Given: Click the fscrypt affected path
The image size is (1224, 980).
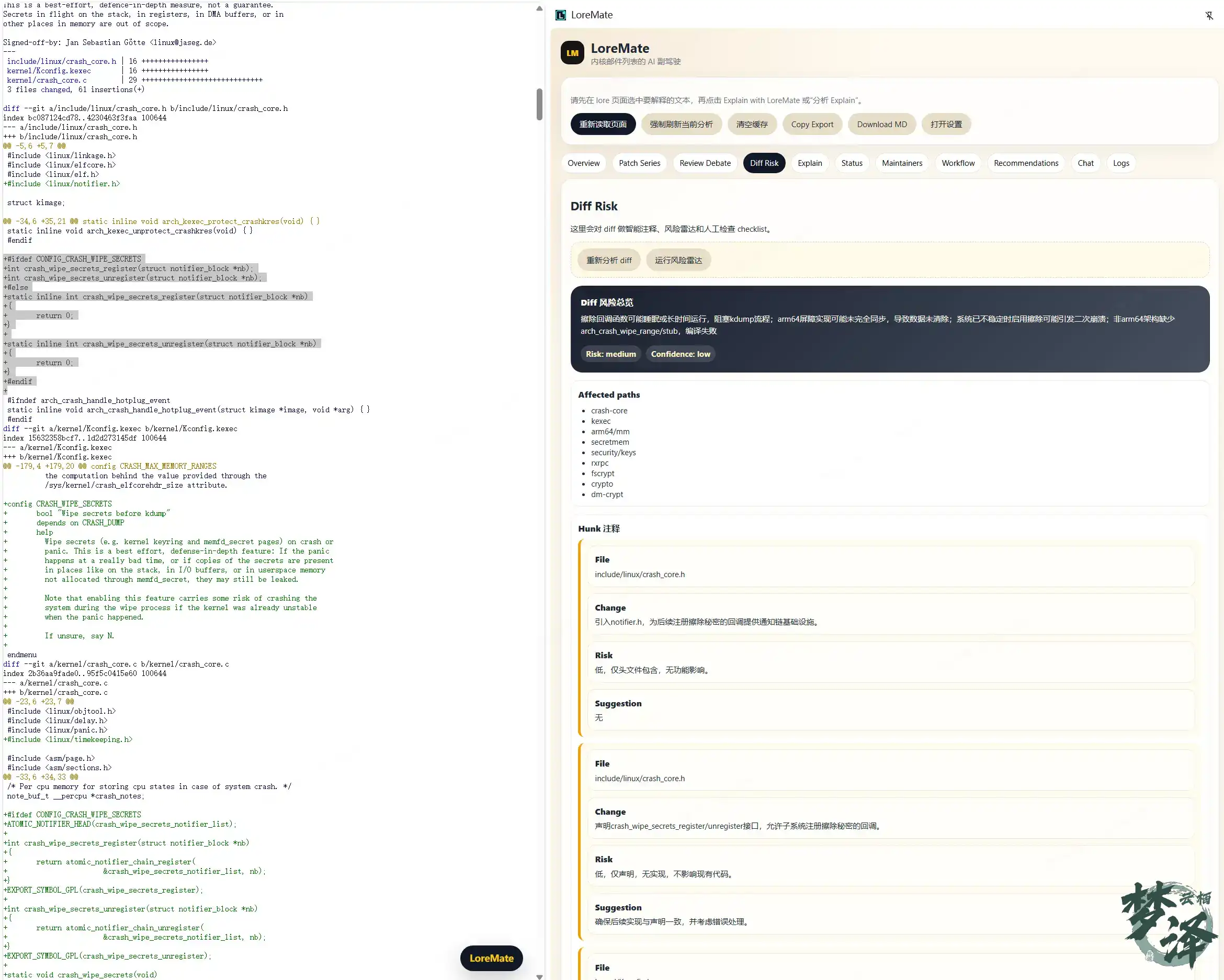Looking at the screenshot, I should (x=603, y=473).
